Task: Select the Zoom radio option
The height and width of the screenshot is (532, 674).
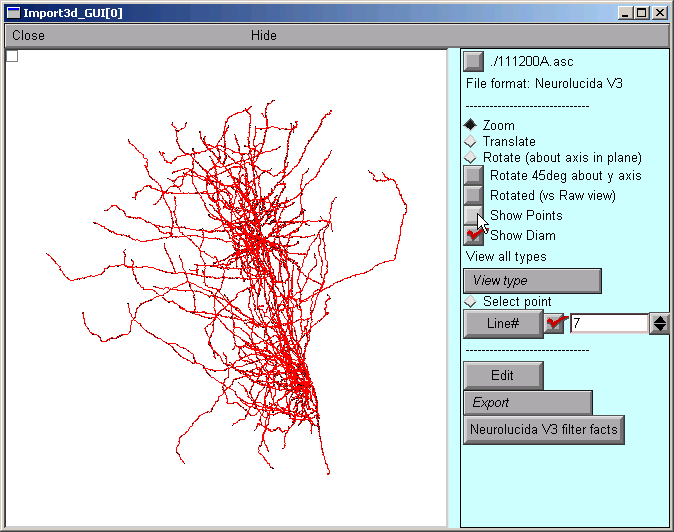Action: pos(470,125)
